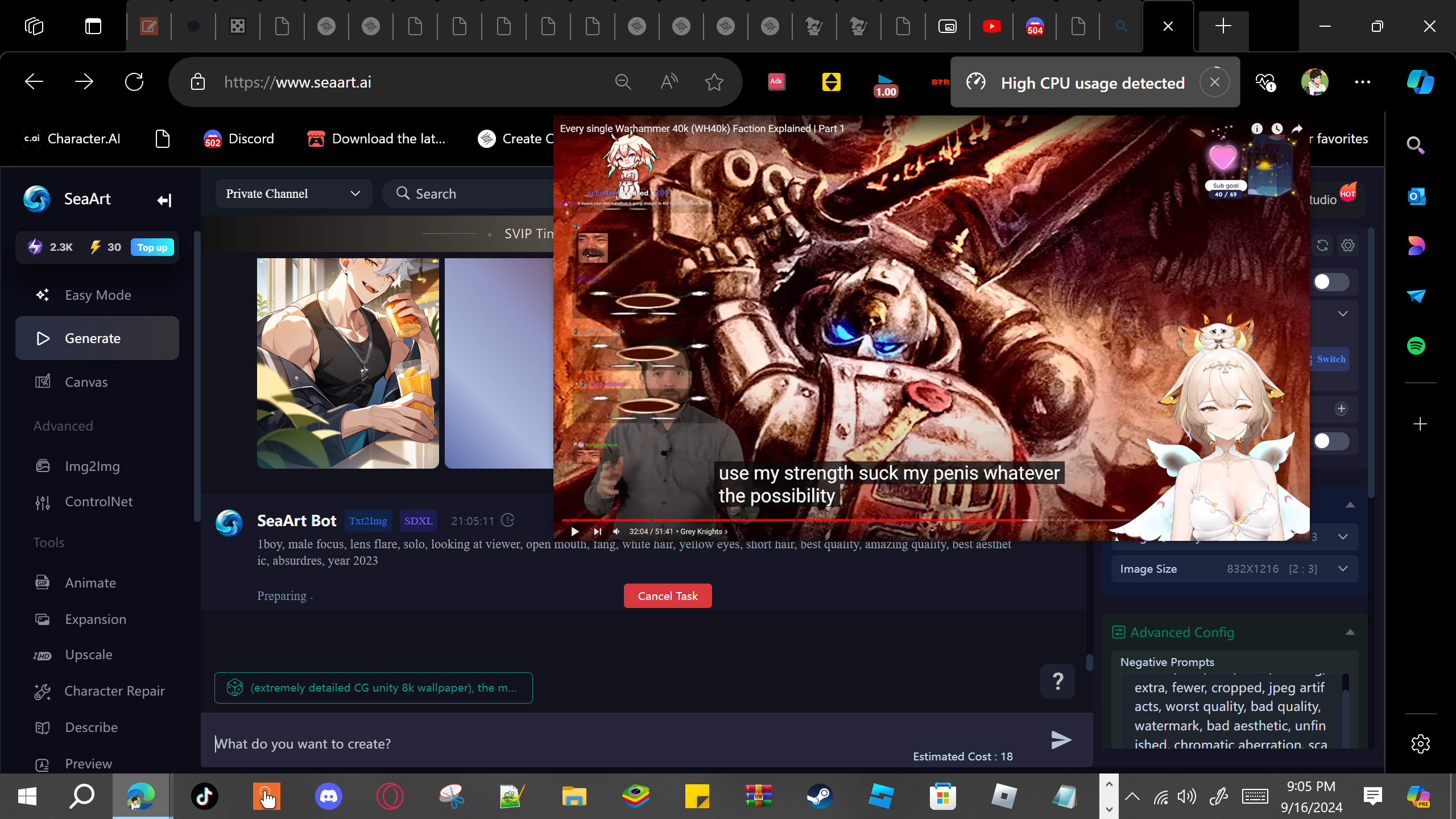Switch to Easy Mode

(97, 295)
